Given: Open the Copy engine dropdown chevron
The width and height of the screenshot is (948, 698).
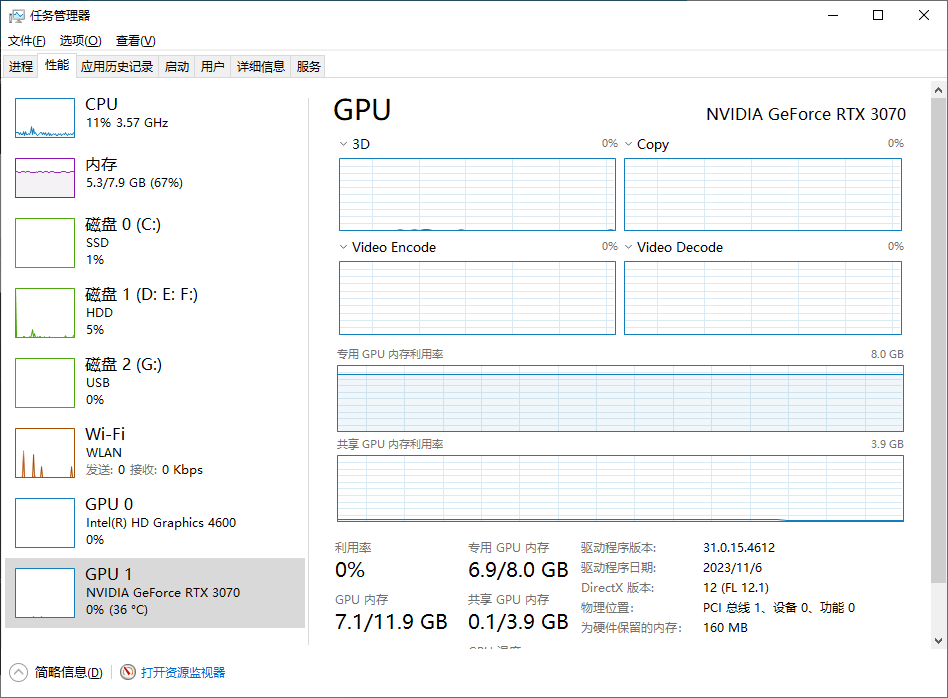Looking at the screenshot, I should click(628, 144).
